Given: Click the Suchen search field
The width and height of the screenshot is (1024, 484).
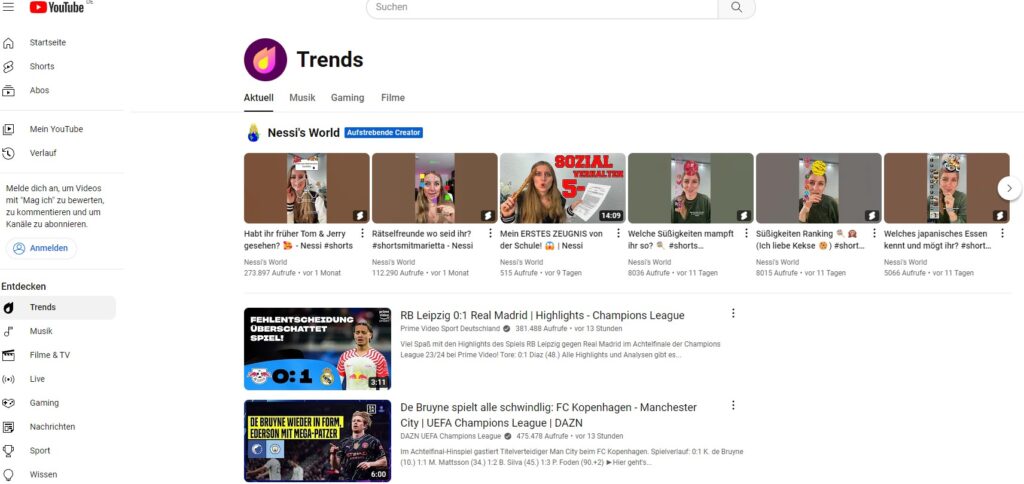Looking at the screenshot, I should (542, 7).
